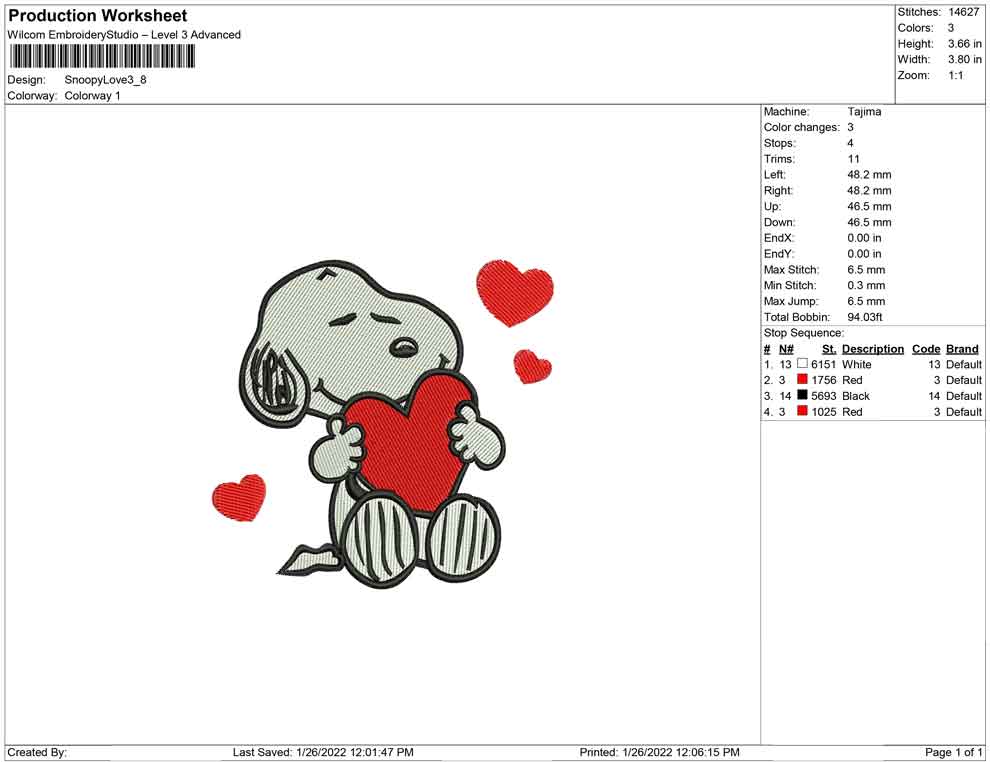The image size is (990, 762).
Task: Click the Up value '46.5 mm'
Action: [869, 206]
